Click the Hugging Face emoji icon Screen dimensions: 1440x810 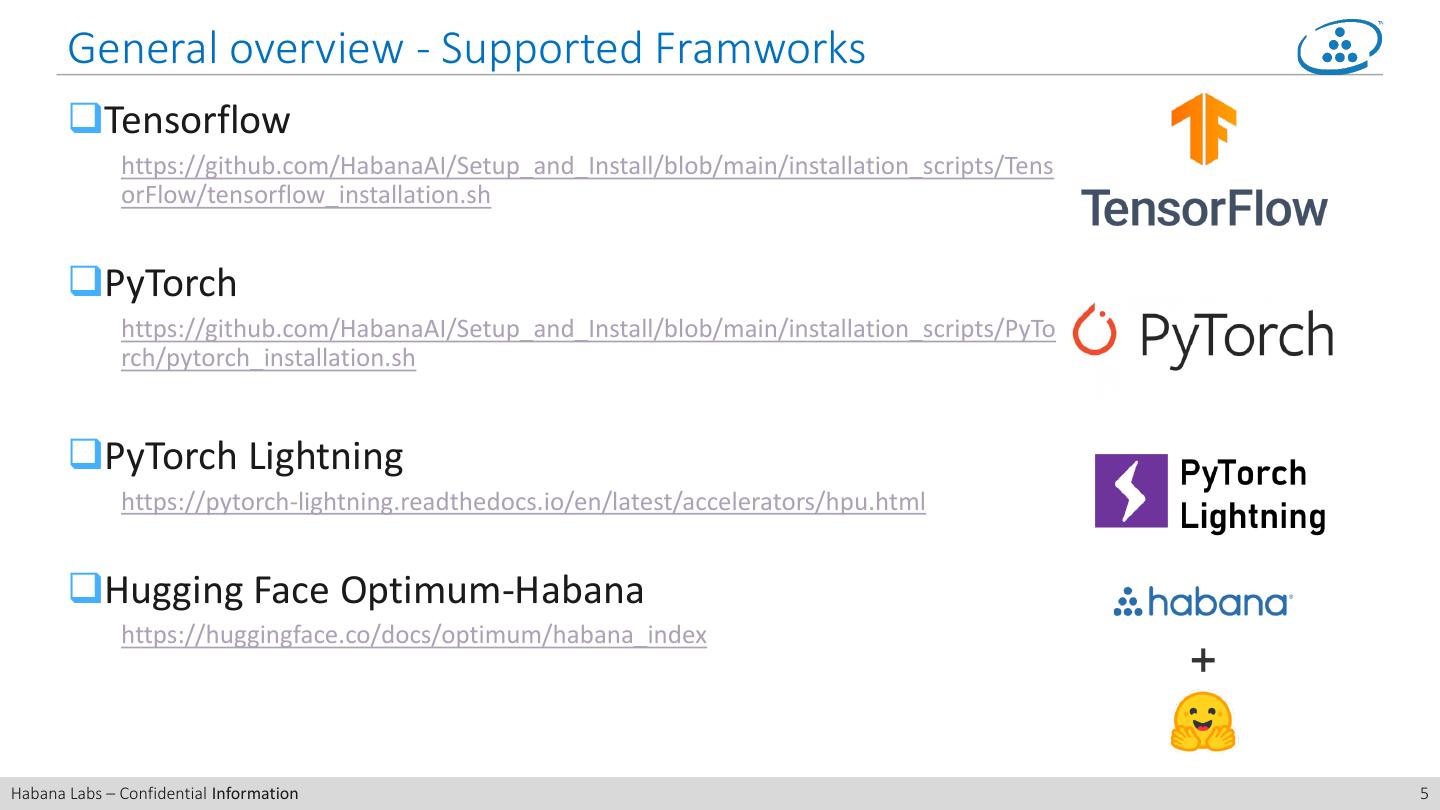pos(1203,722)
